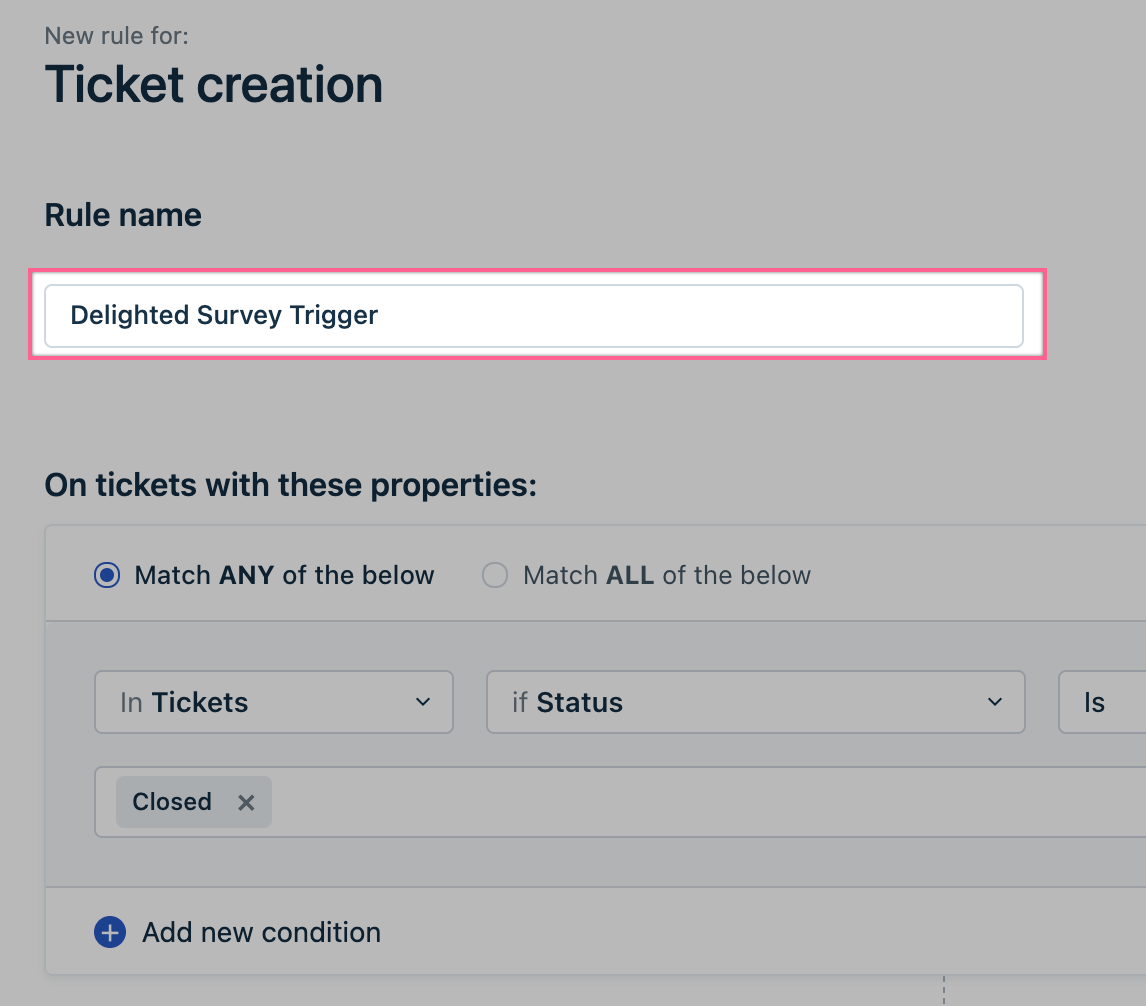Open the Is operator dropdown
The image size is (1146, 1006).
tap(1100, 702)
